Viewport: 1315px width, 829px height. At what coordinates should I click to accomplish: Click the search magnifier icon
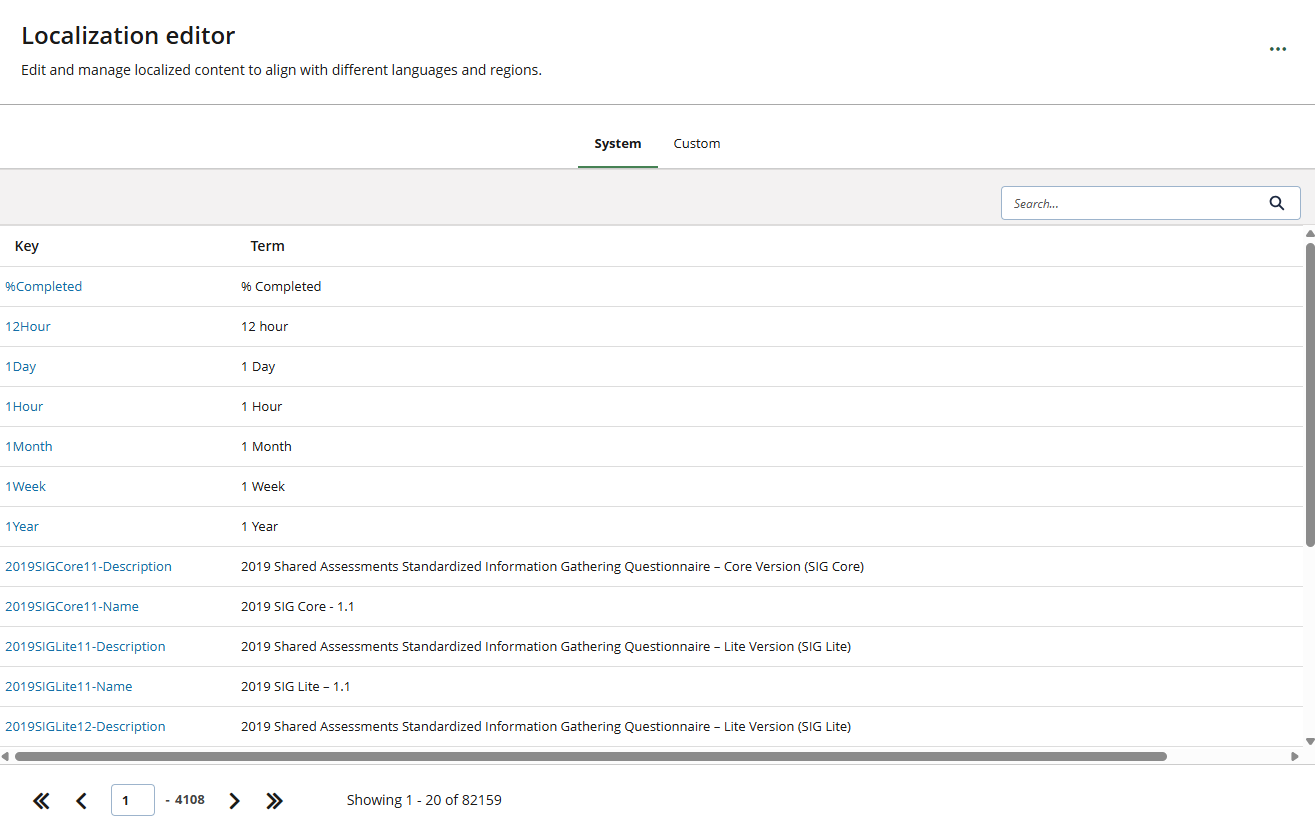click(x=1276, y=203)
